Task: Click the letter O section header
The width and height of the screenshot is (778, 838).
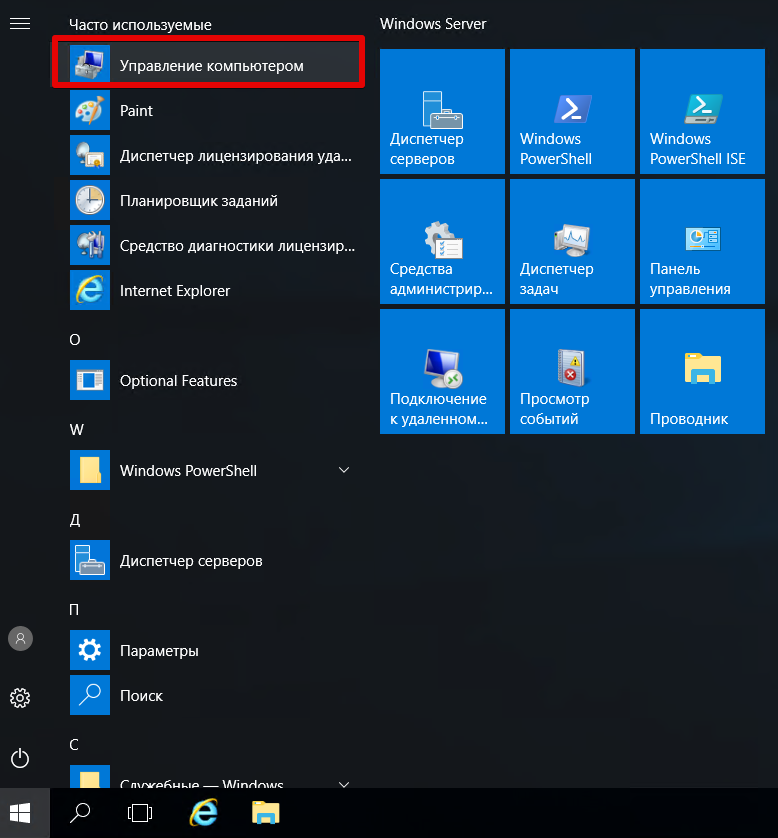Action: (75, 340)
